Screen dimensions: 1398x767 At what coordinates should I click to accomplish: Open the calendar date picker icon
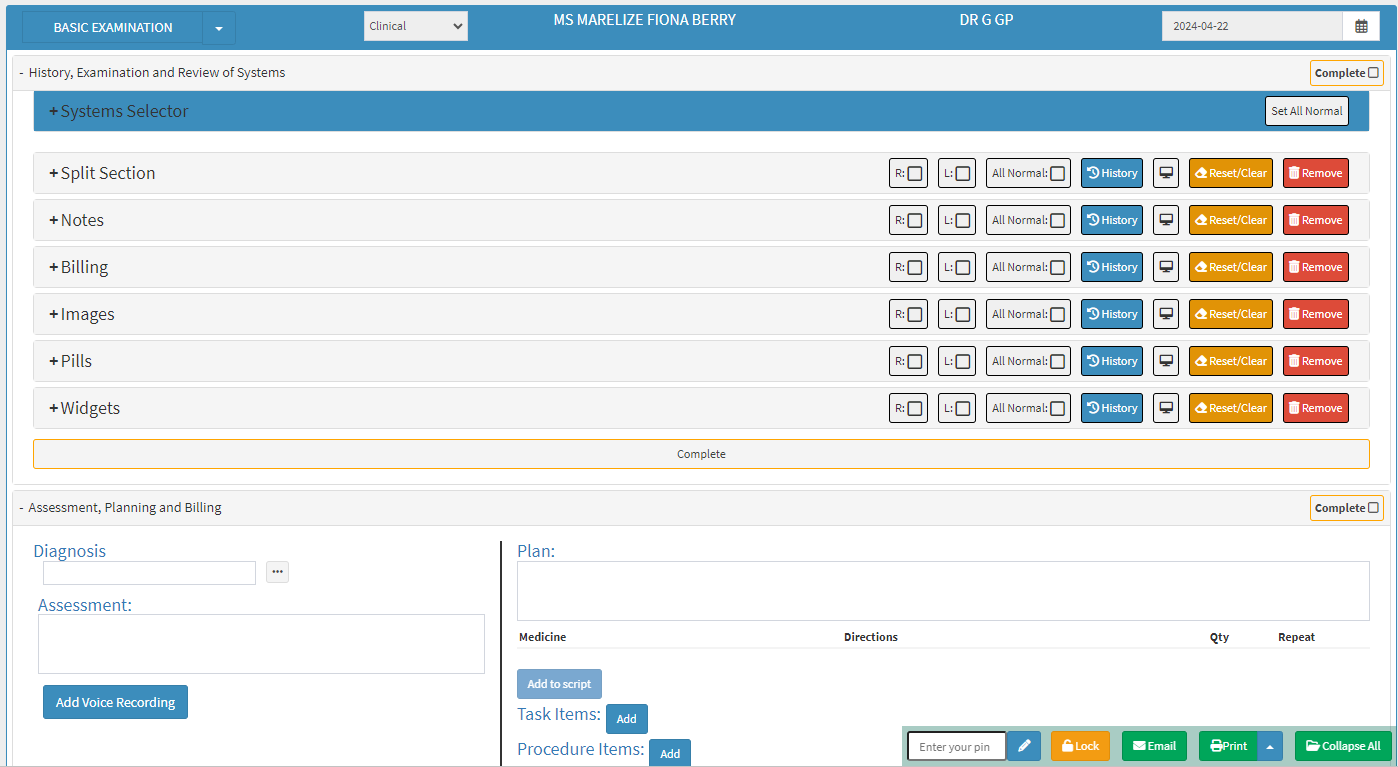[1361, 27]
